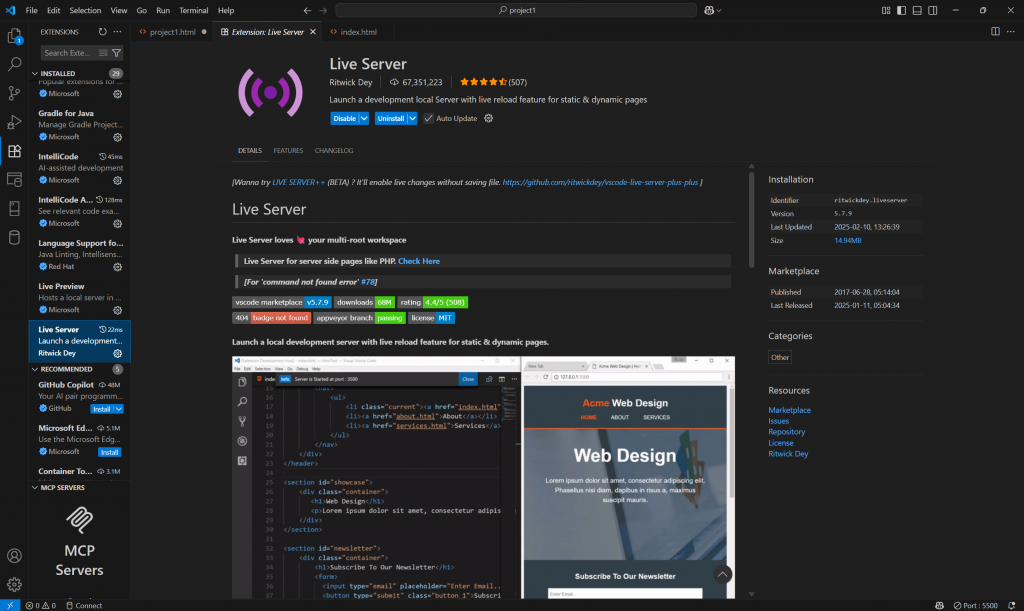
Task: Open the Changelog tab
Action: tap(334, 151)
